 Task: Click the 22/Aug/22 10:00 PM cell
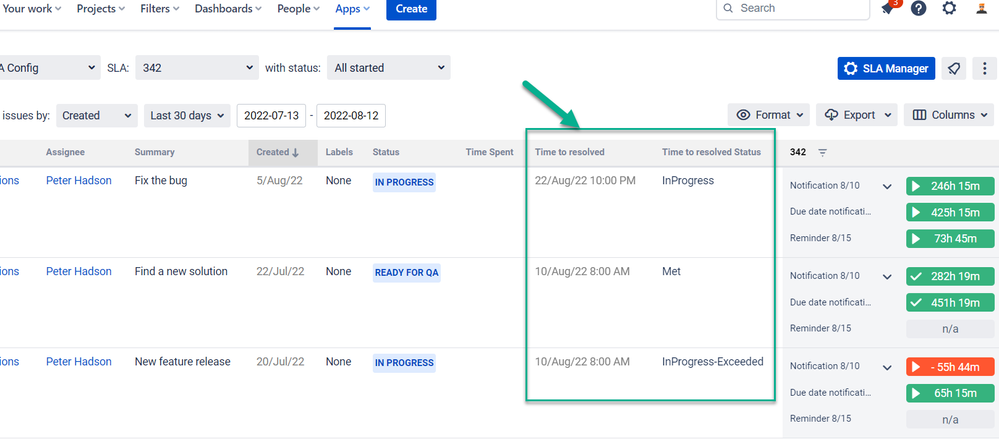585,181
